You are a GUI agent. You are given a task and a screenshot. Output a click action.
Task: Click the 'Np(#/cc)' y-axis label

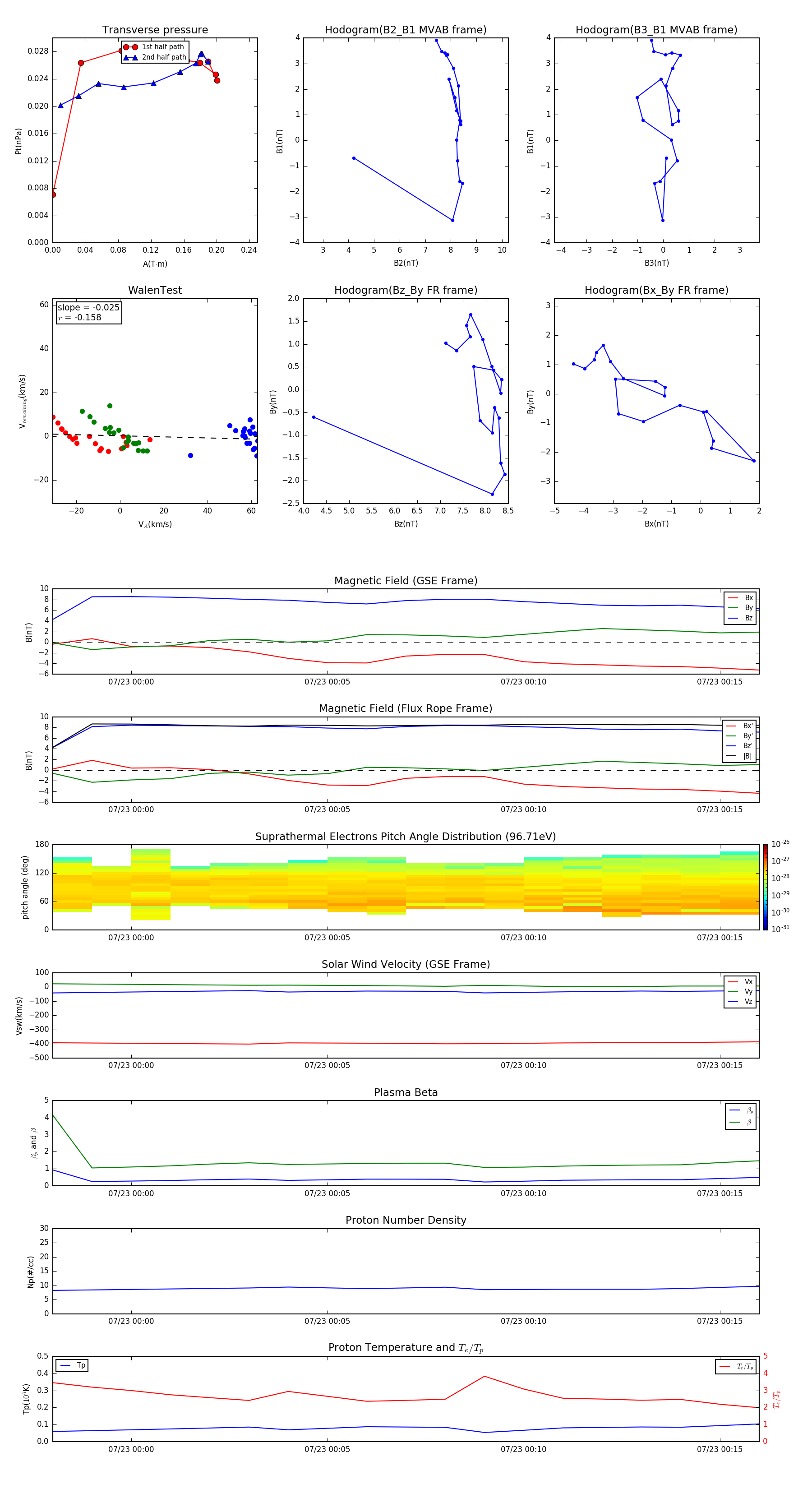[31, 1272]
